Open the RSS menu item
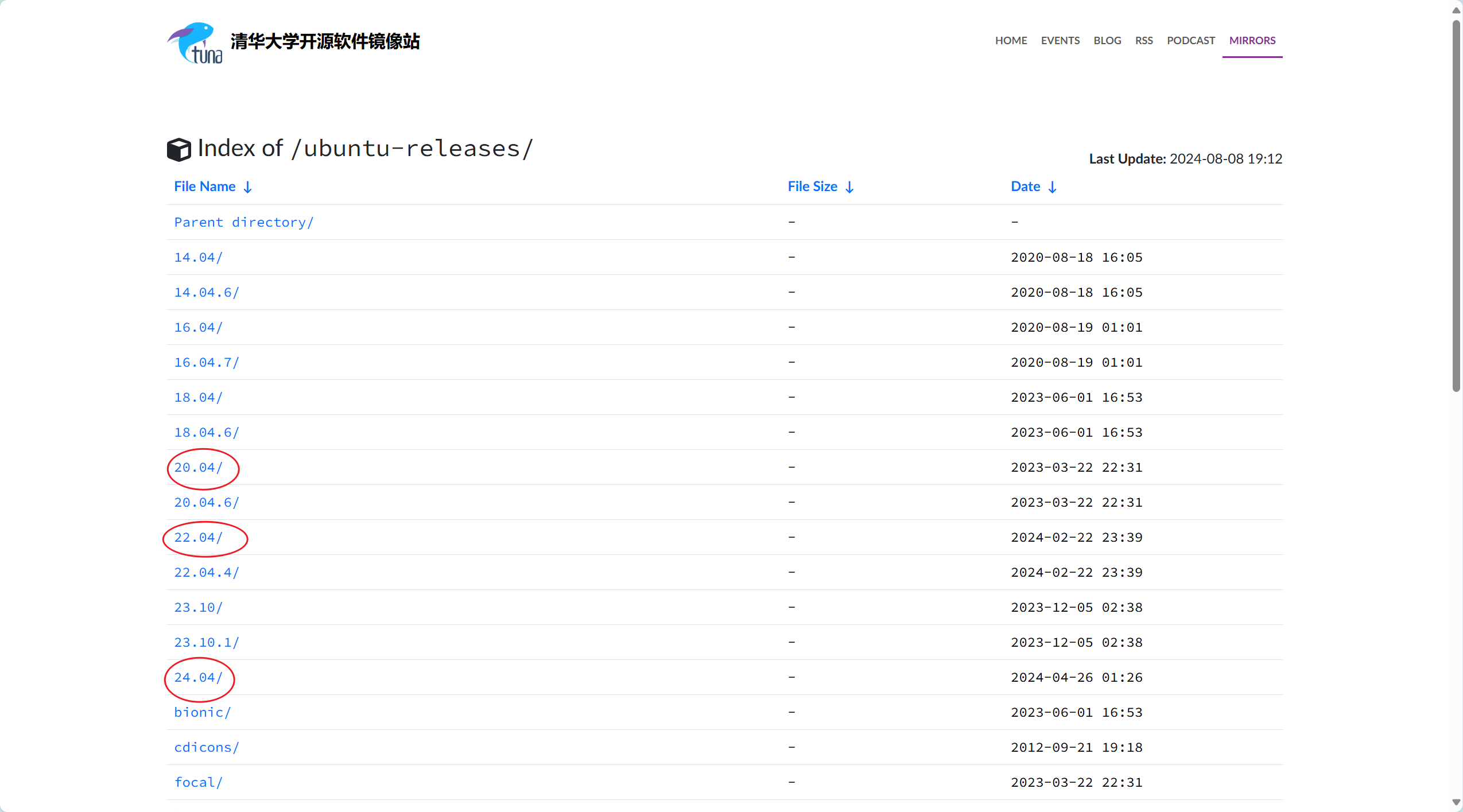The image size is (1463, 812). pyautogui.click(x=1144, y=41)
